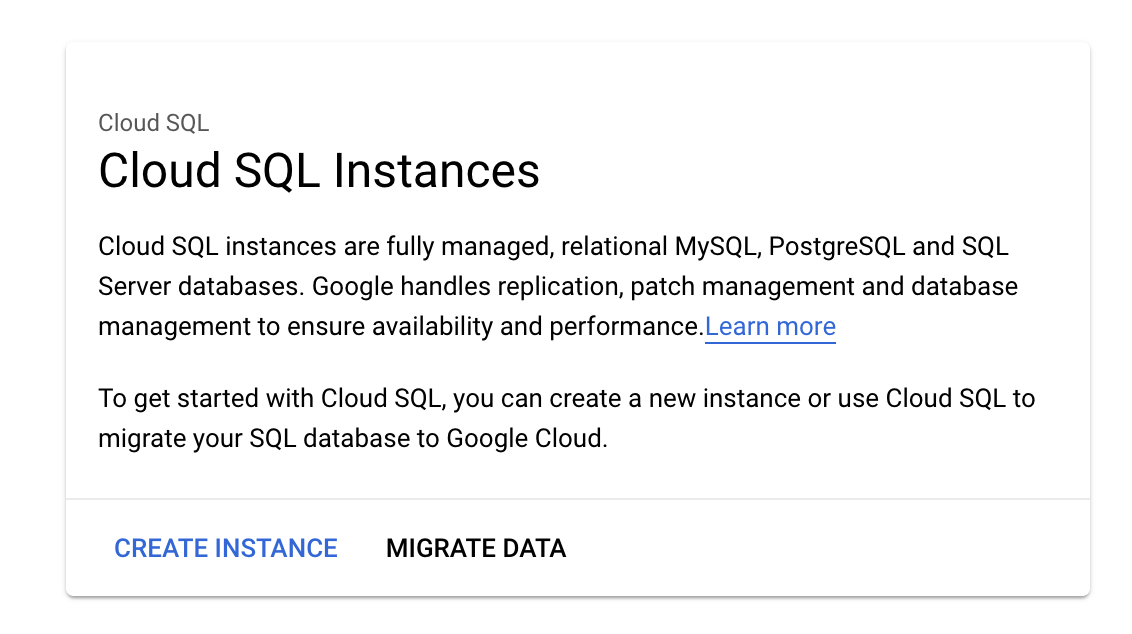1132x634 pixels.
Task: Click the CREATE INSTANCE button
Action: [x=225, y=548]
